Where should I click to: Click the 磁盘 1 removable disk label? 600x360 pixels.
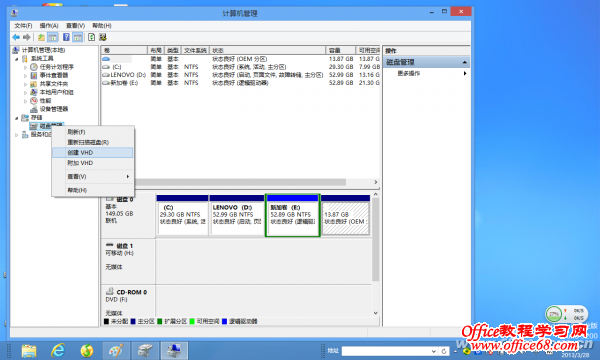128,262
